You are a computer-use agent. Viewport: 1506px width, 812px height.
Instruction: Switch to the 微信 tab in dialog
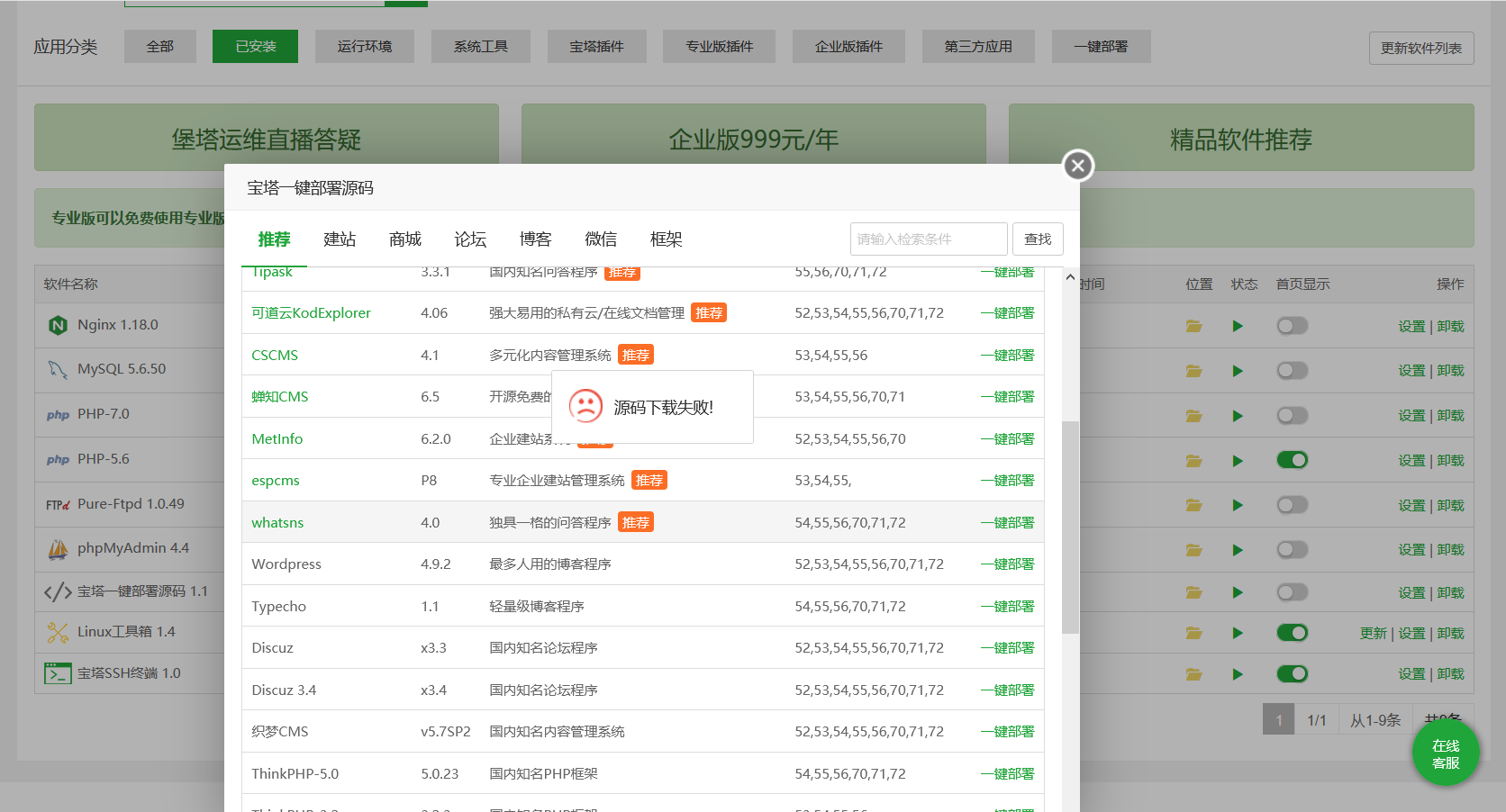pyautogui.click(x=601, y=239)
